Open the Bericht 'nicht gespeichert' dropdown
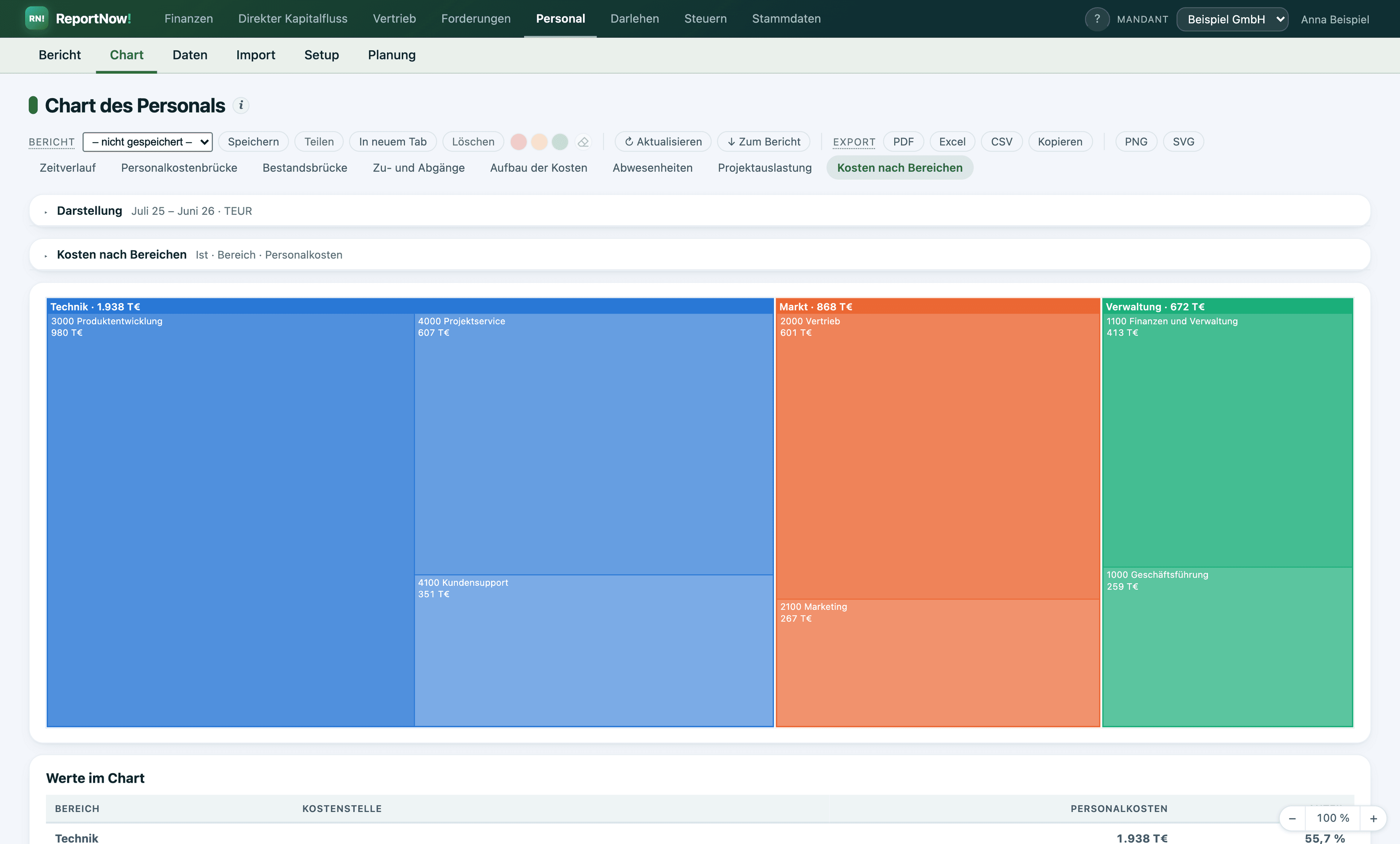 pyautogui.click(x=148, y=142)
